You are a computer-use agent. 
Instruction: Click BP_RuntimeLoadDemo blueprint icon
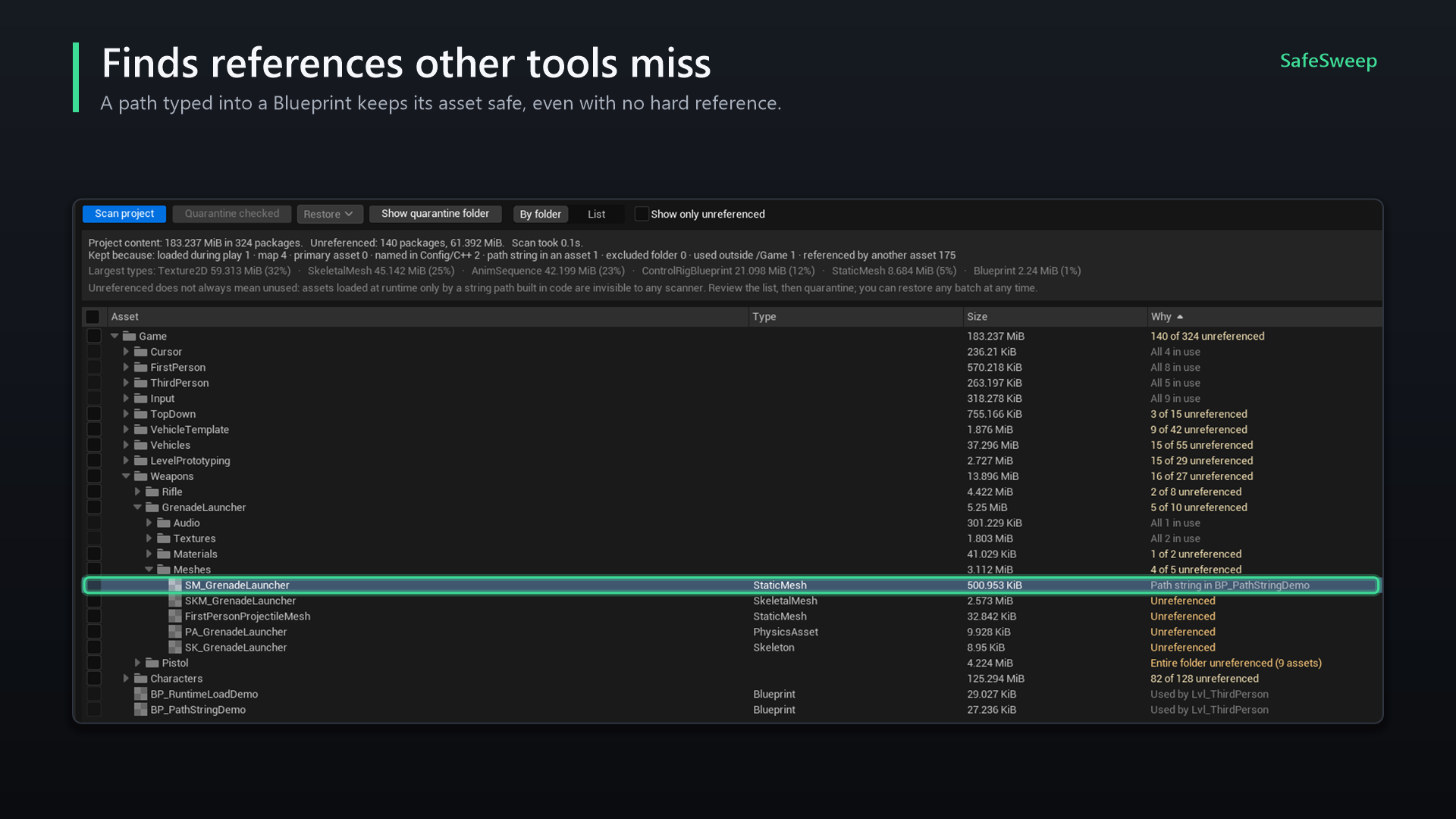coord(140,694)
